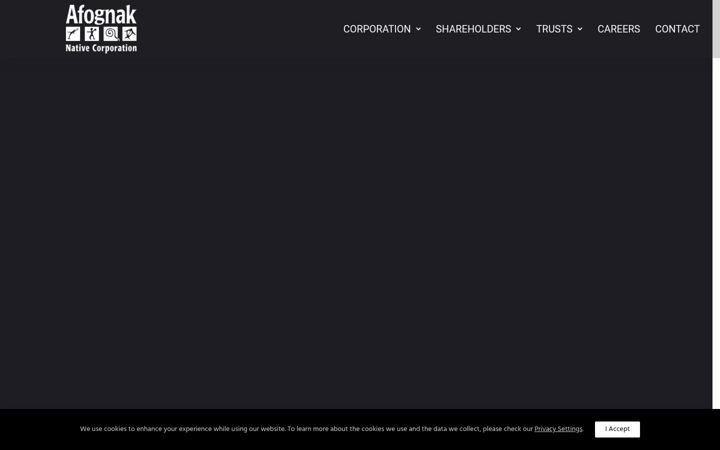The height and width of the screenshot is (450, 720).
Task: Expand the Trusts dropdown chevron
Action: pyautogui.click(x=580, y=29)
